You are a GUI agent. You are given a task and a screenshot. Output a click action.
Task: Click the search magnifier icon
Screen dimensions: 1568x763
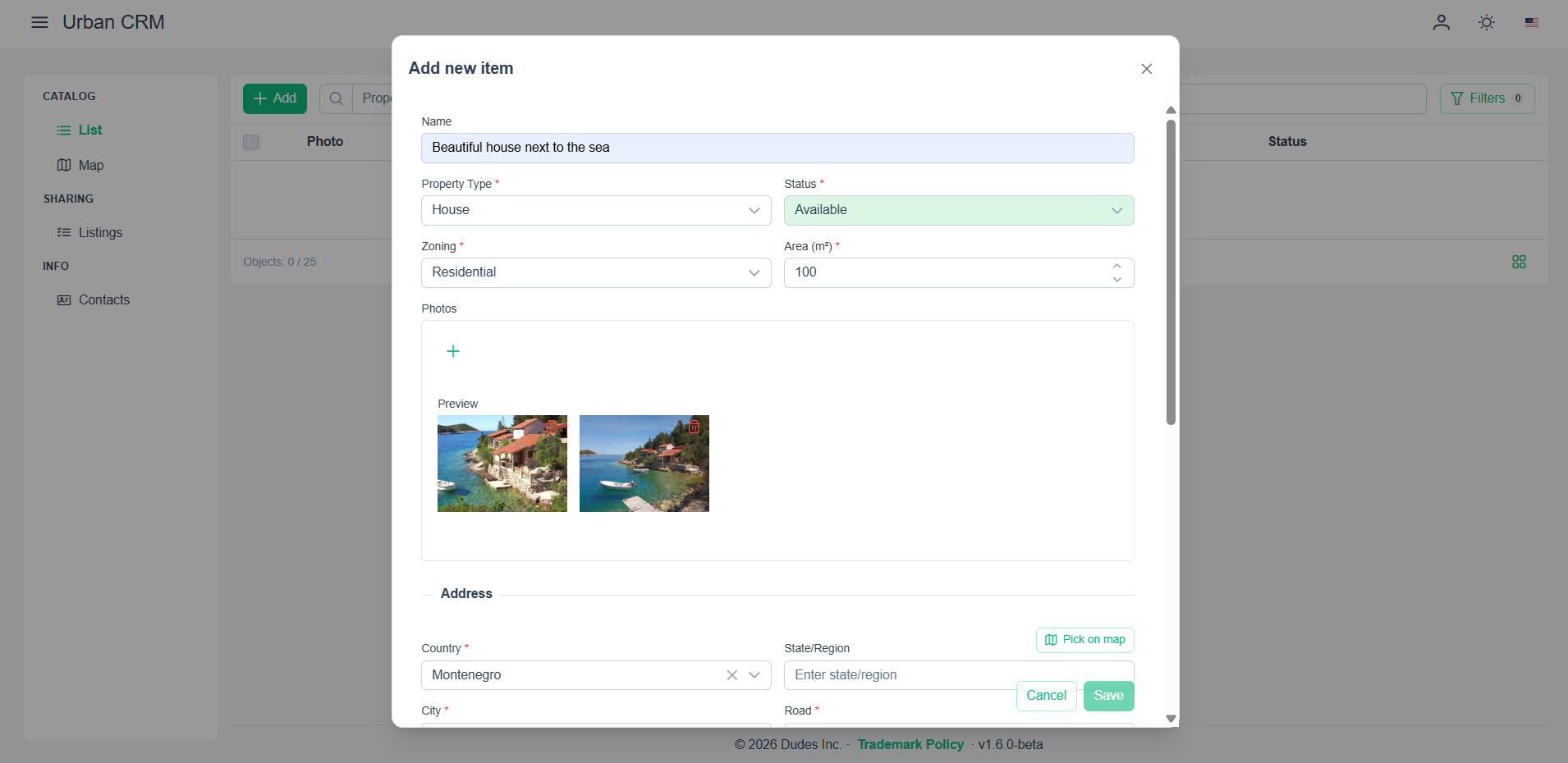[x=337, y=98]
